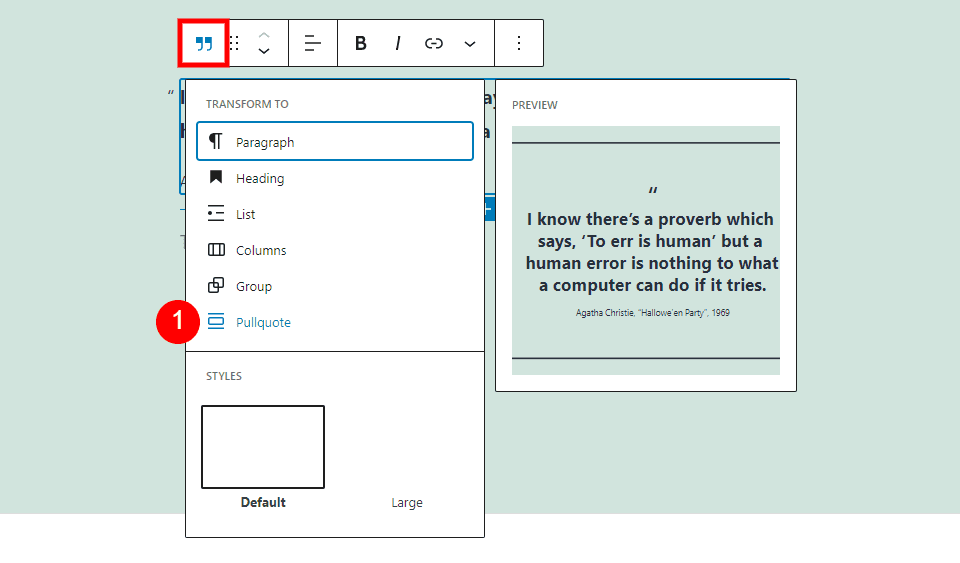Transform block to Heading
960x563 pixels.
click(260, 178)
